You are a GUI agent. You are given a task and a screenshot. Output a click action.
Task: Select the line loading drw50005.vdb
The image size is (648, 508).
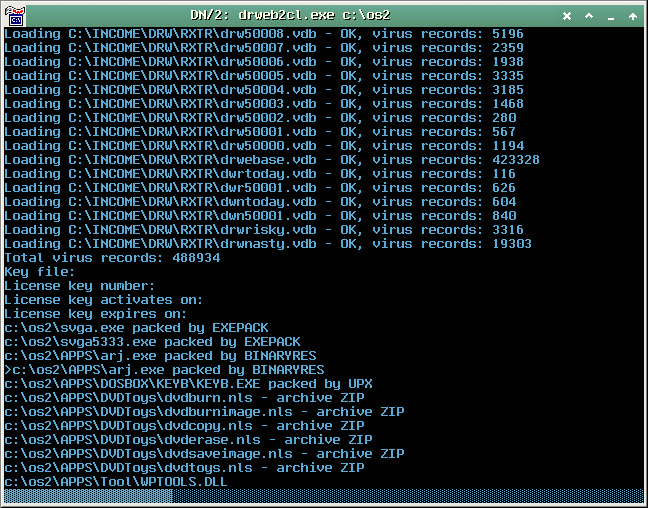tap(264, 76)
